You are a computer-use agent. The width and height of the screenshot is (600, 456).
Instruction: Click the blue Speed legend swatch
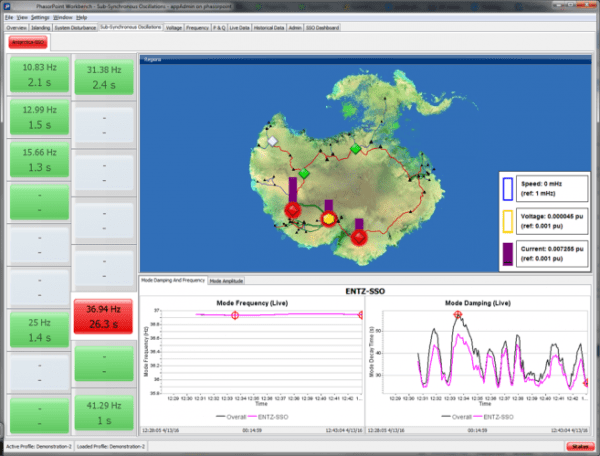pyautogui.click(x=507, y=189)
